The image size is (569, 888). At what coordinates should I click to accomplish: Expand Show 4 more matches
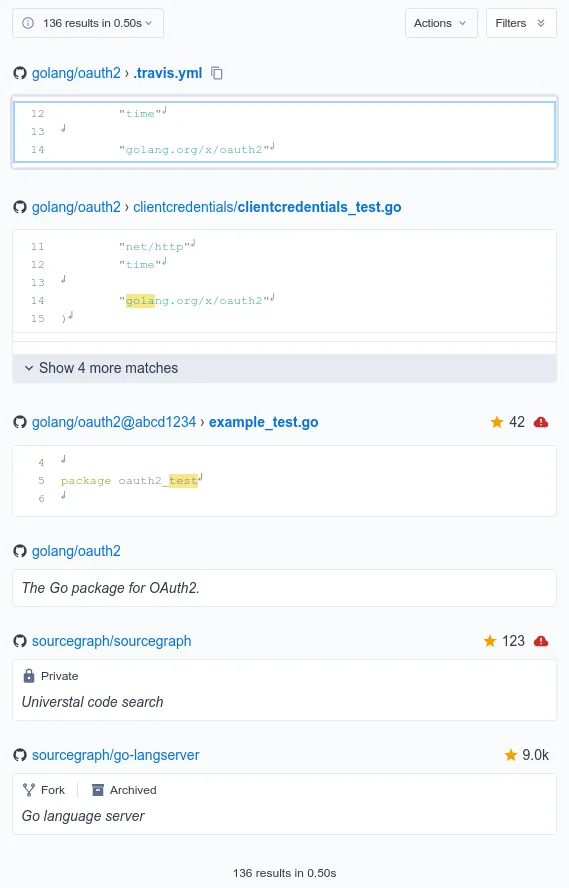coord(284,368)
